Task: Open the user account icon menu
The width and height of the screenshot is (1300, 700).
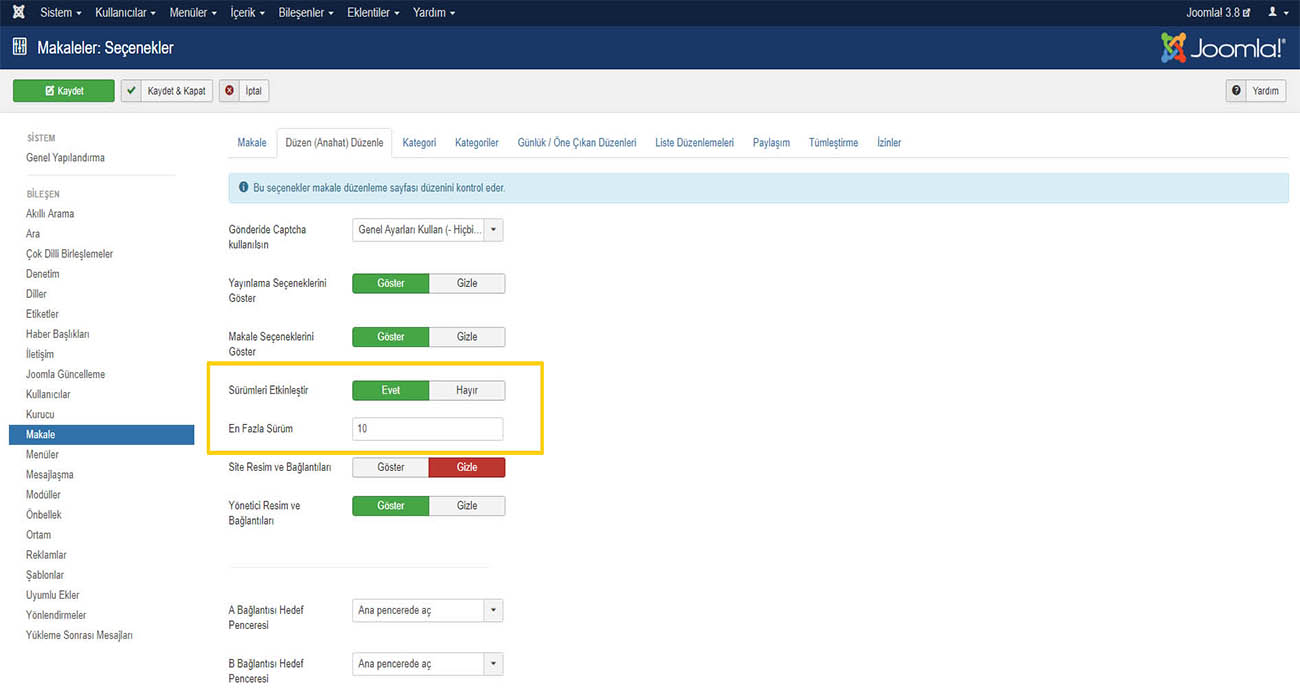Action: (1278, 13)
